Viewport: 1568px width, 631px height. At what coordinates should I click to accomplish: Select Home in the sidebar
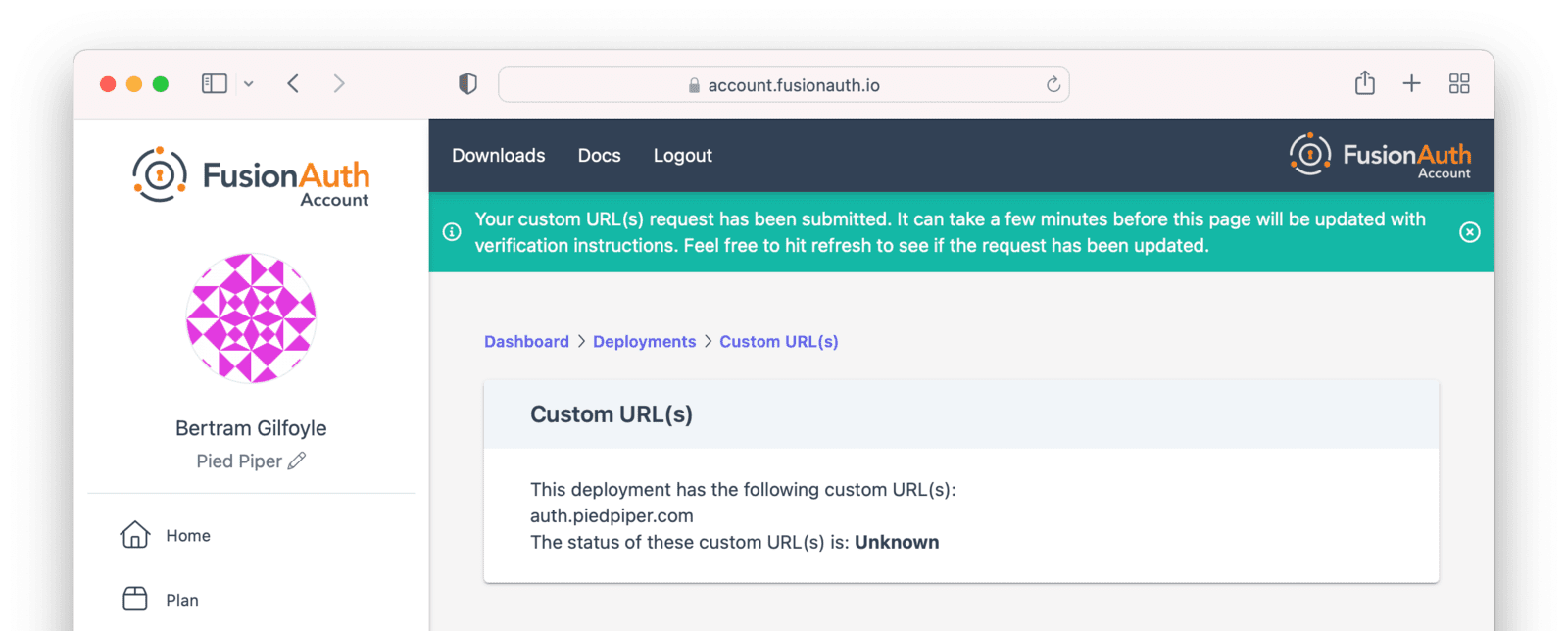pos(187,536)
